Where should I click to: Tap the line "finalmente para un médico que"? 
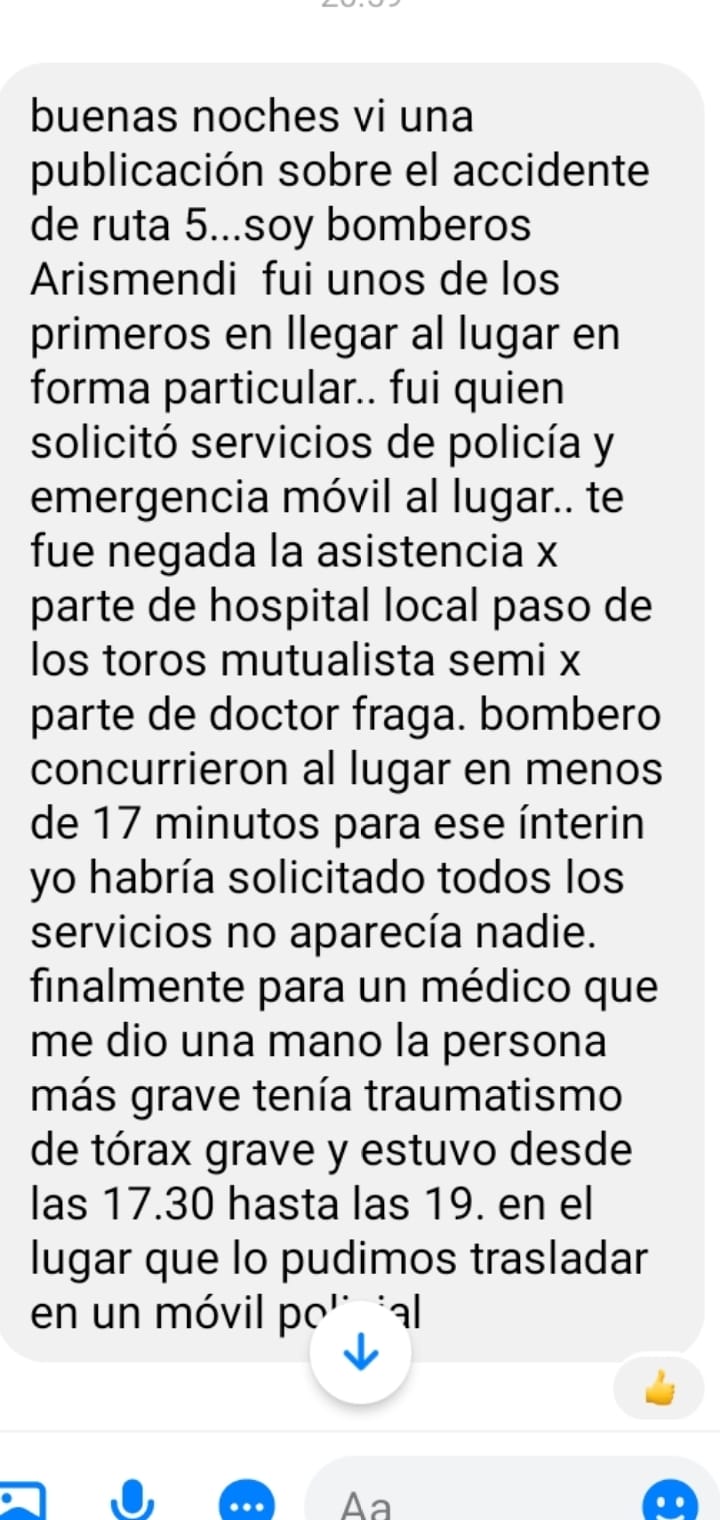(345, 988)
